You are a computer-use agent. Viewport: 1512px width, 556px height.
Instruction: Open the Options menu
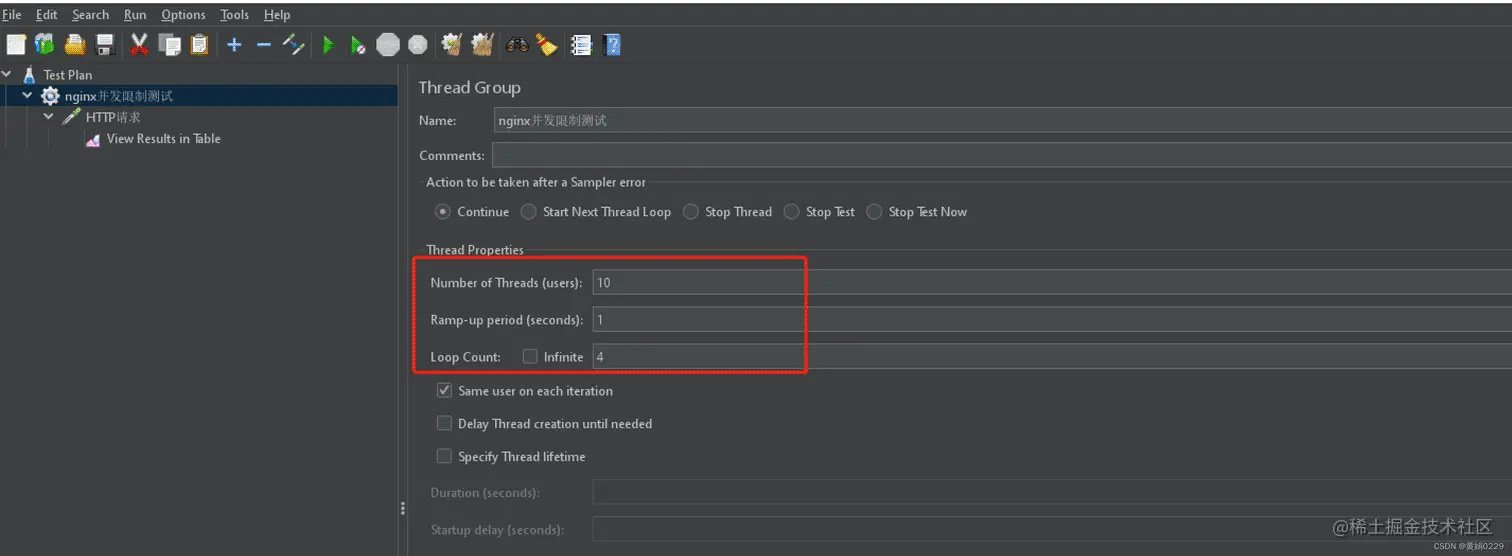tap(183, 15)
